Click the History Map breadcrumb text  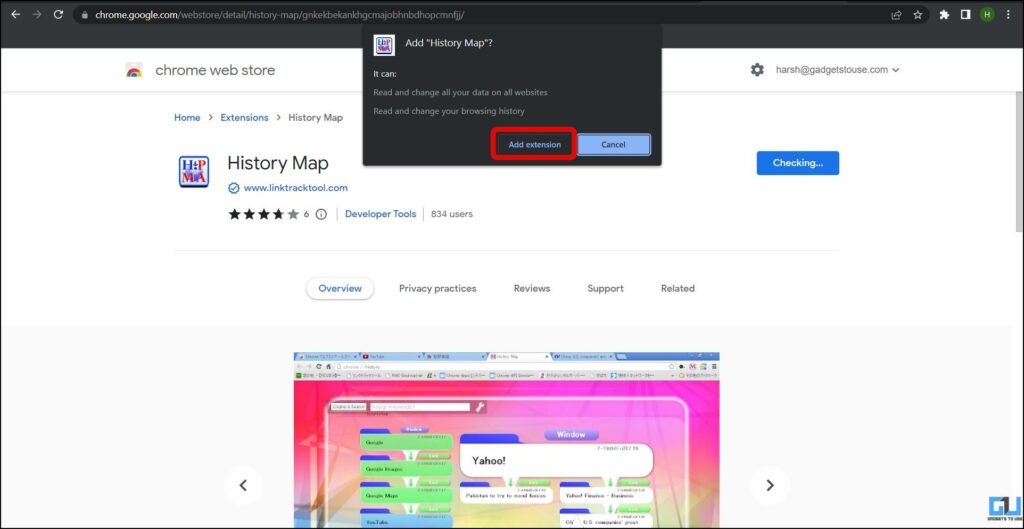coord(315,118)
